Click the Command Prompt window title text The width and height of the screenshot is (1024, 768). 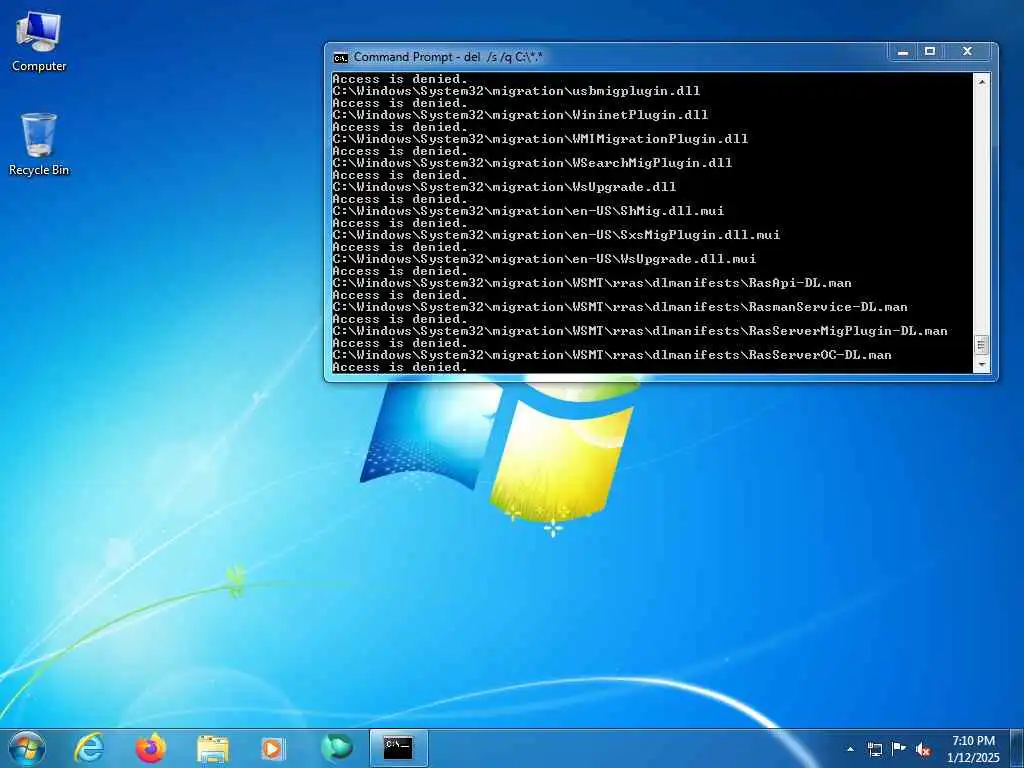click(x=448, y=57)
